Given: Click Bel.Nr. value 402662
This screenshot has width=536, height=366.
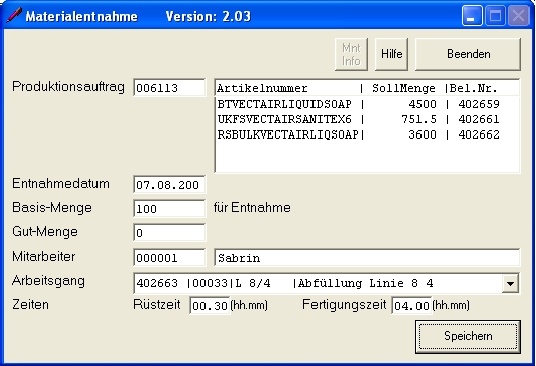Looking at the screenshot, I should [479, 135].
